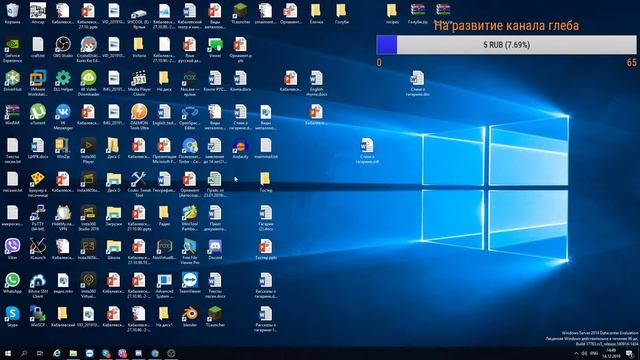Click the Голуби.zip archive file
The width and height of the screenshot is (640, 360).
click(417, 13)
